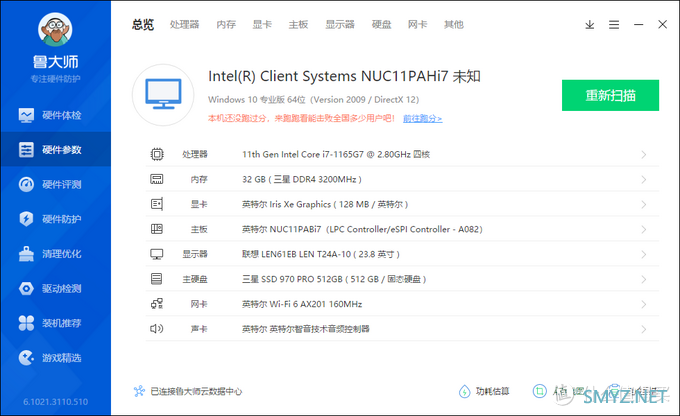Click the 主板 motherboard icon

pyautogui.click(x=157, y=229)
